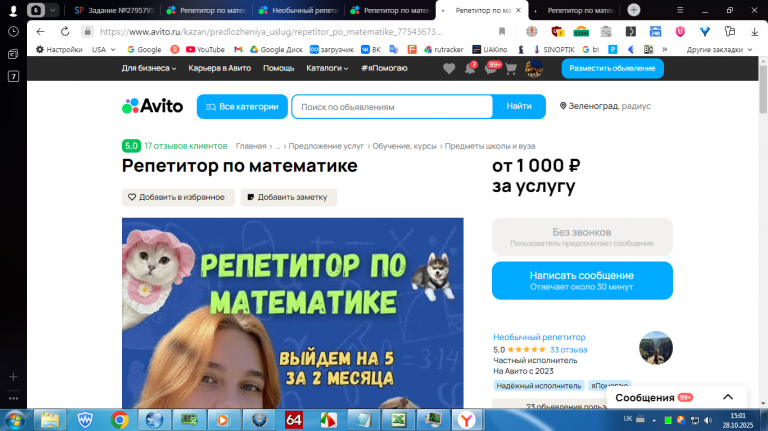Open the Avito favorites heart icon
768x431 pixels.
click(449, 69)
